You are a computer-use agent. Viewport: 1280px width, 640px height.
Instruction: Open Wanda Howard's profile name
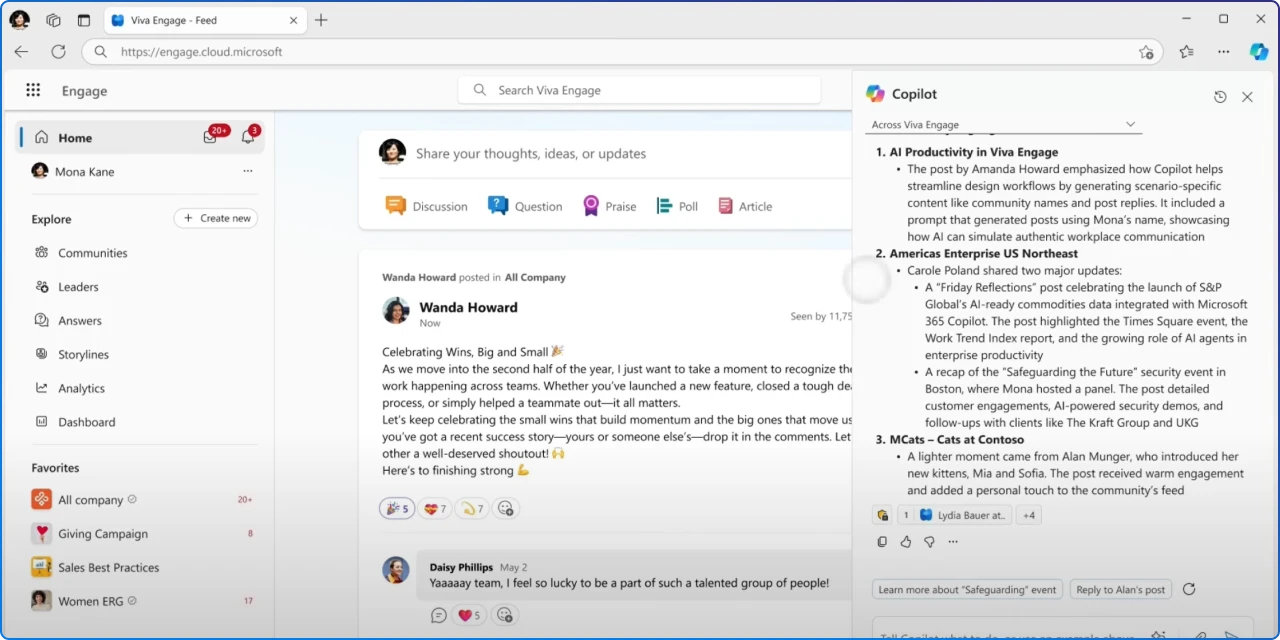point(468,307)
